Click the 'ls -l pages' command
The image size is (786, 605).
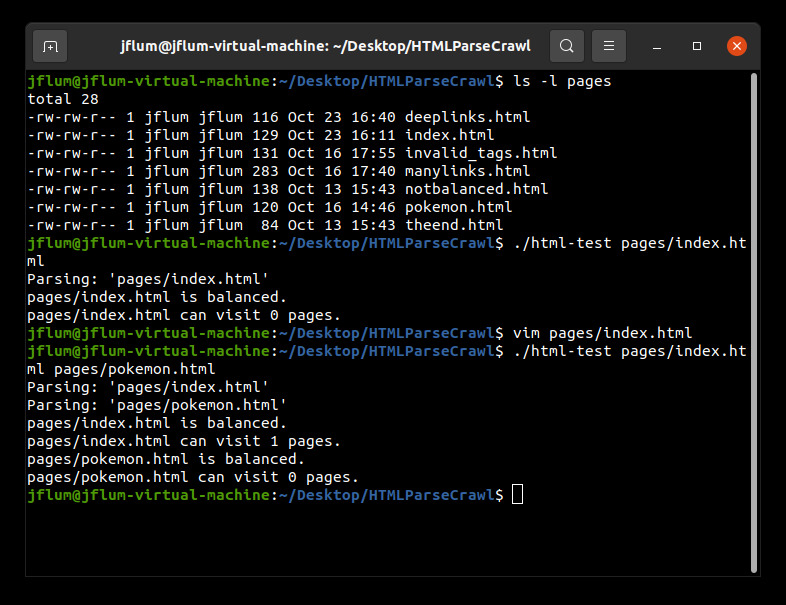[562, 81]
